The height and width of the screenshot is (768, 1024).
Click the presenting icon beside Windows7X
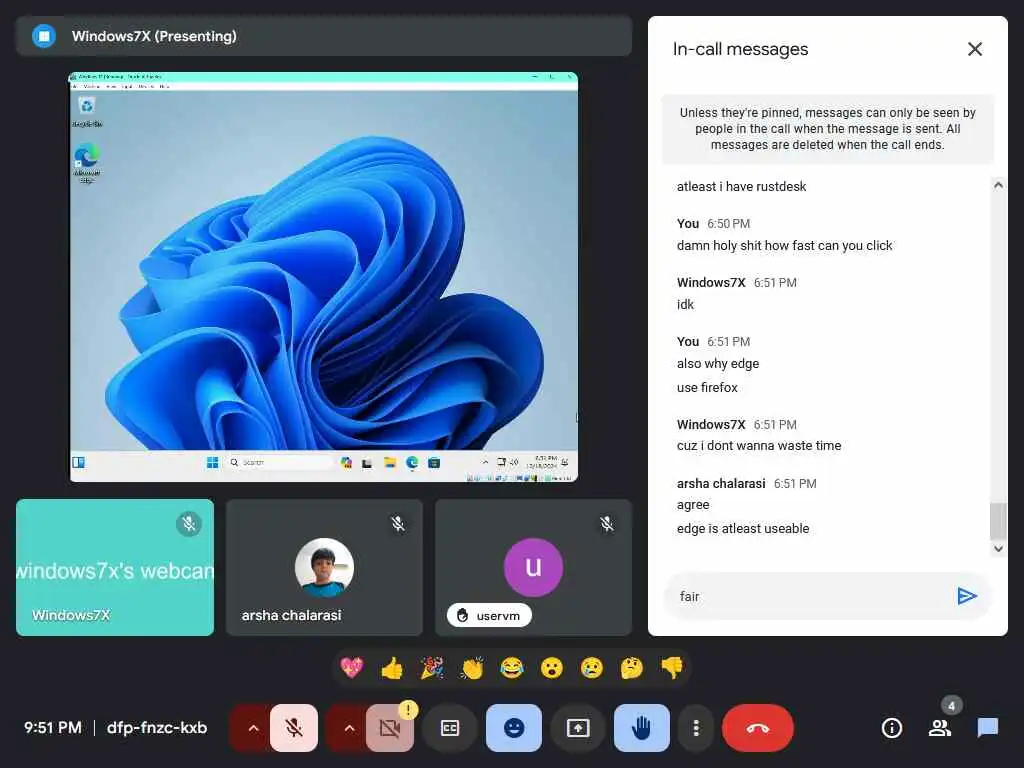click(44, 36)
